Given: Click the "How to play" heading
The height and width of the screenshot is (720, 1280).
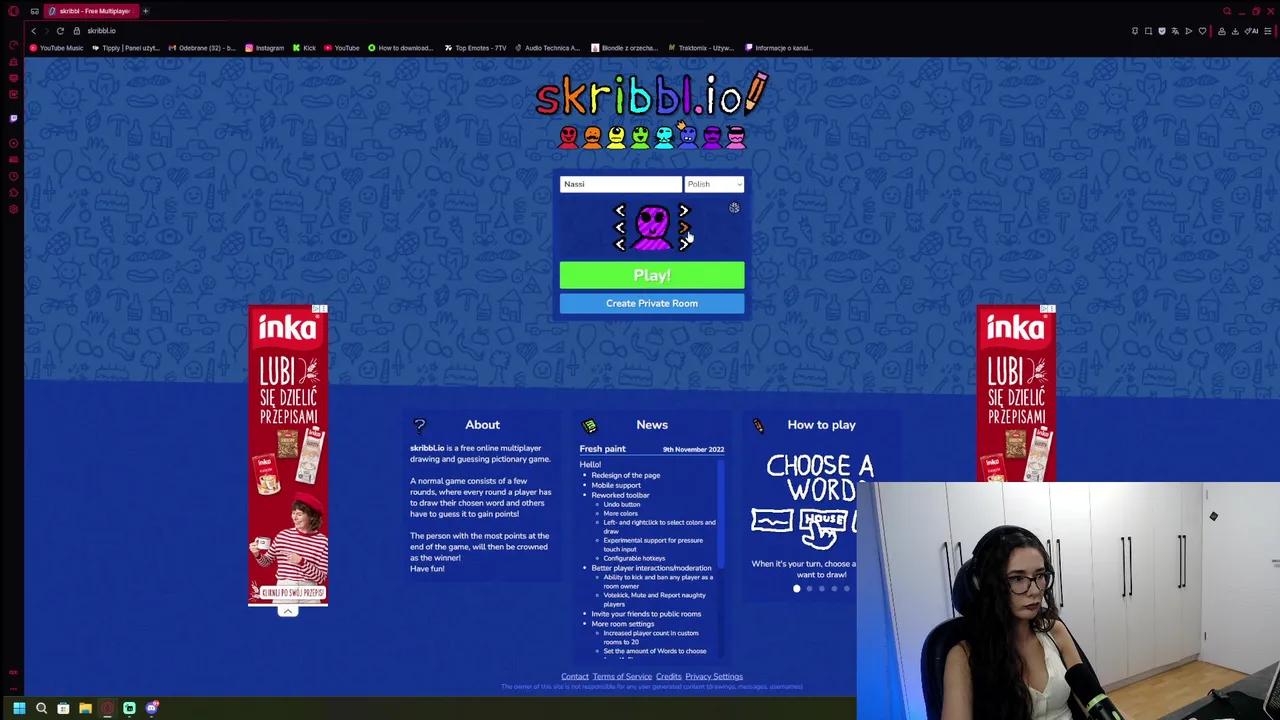Looking at the screenshot, I should point(821,425).
